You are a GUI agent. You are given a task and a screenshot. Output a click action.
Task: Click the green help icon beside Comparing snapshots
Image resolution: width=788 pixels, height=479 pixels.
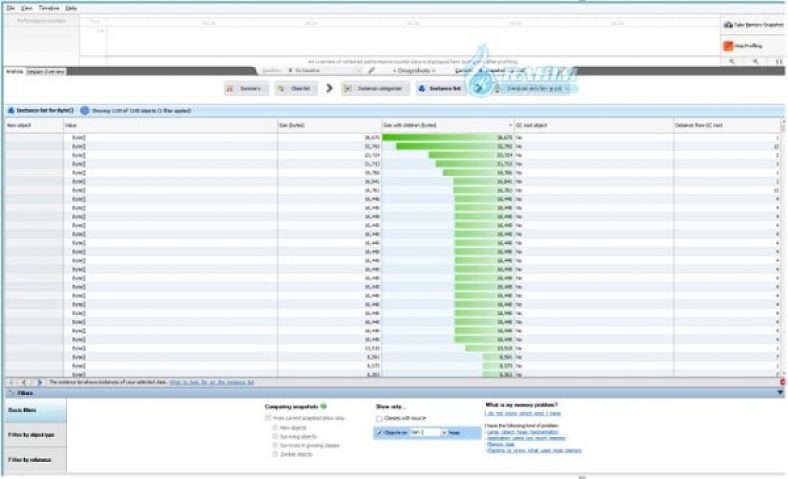point(324,406)
